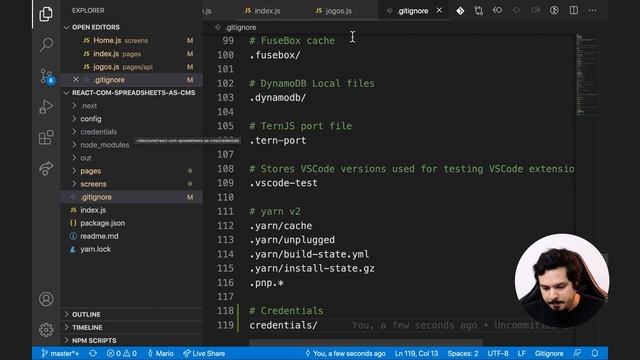Click the feedback icon in status bar
This screenshot has height=360, width=640.
(577, 353)
